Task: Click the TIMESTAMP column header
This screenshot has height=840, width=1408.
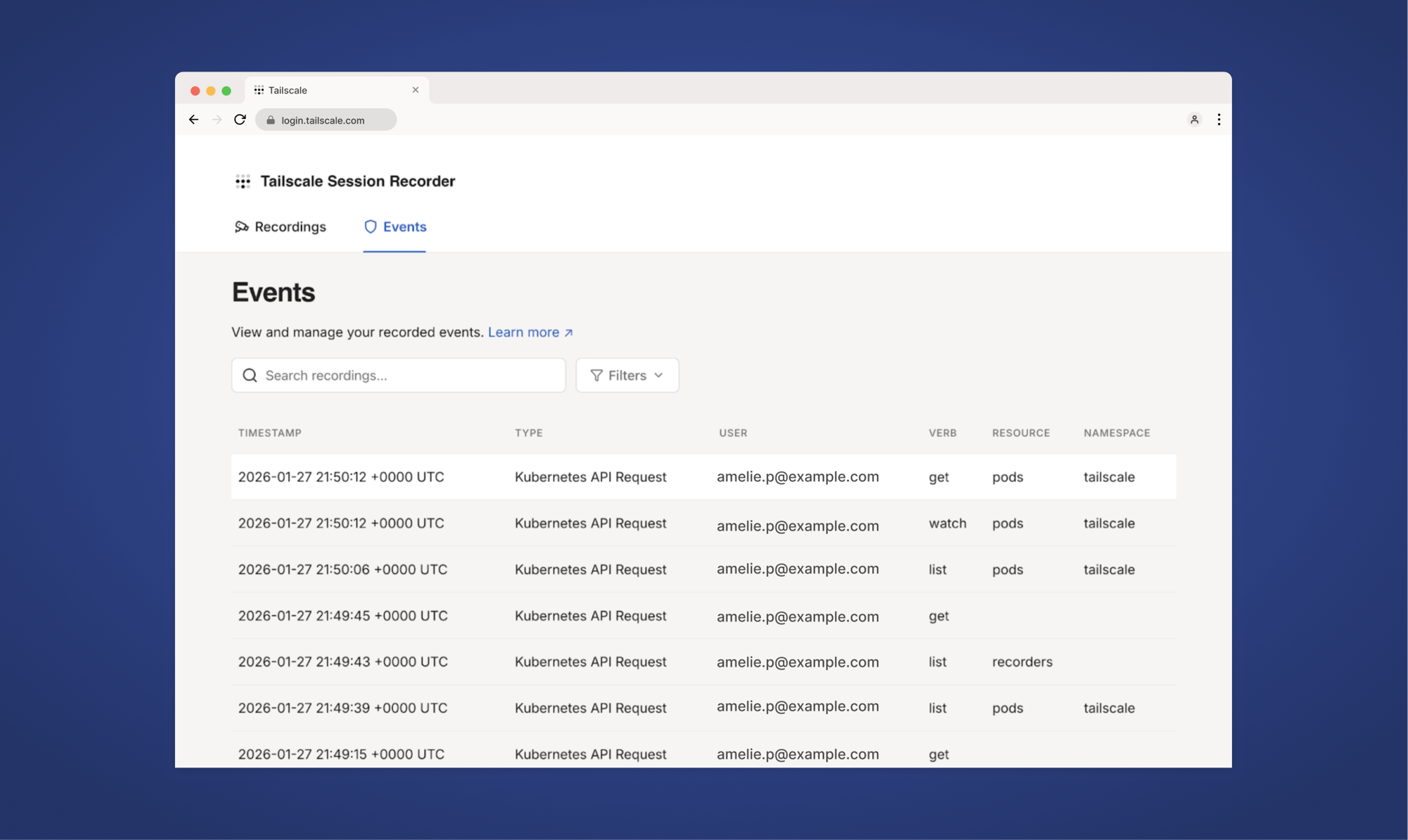Action: pyautogui.click(x=269, y=433)
